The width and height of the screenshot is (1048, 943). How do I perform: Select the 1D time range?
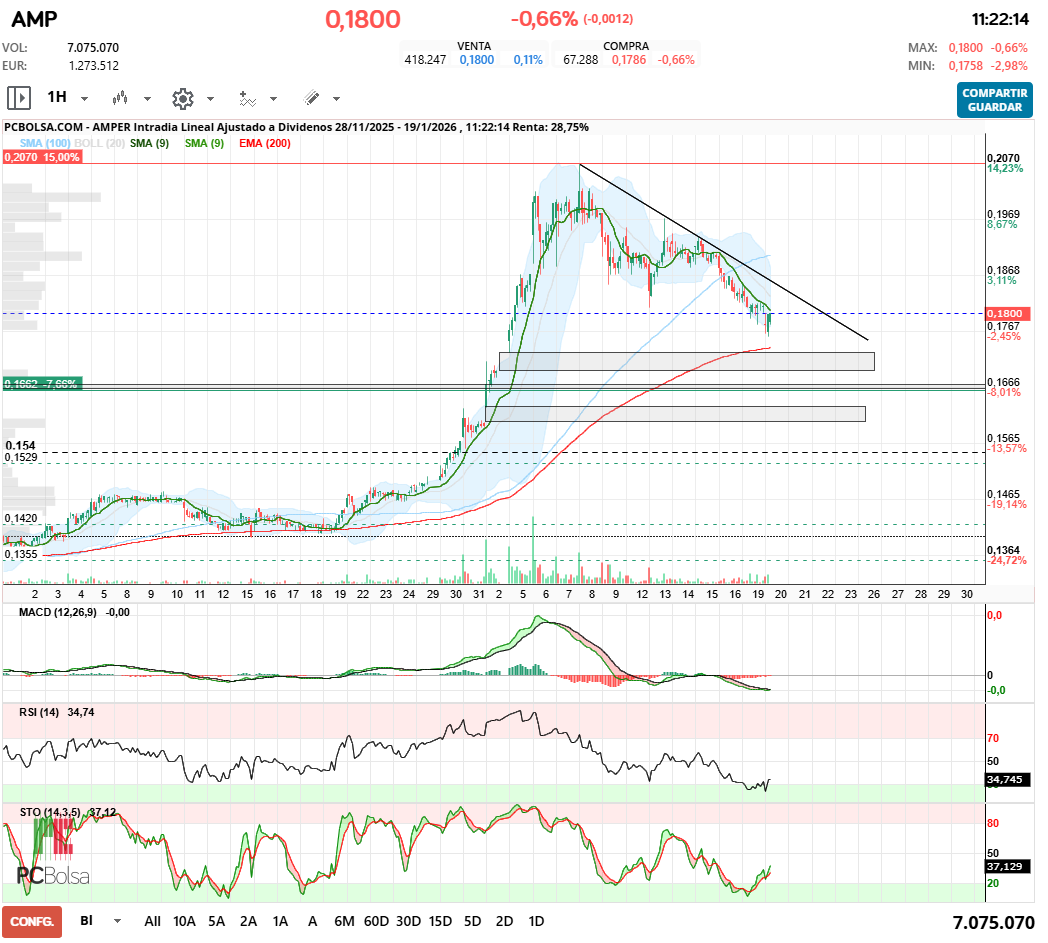[x=536, y=921]
